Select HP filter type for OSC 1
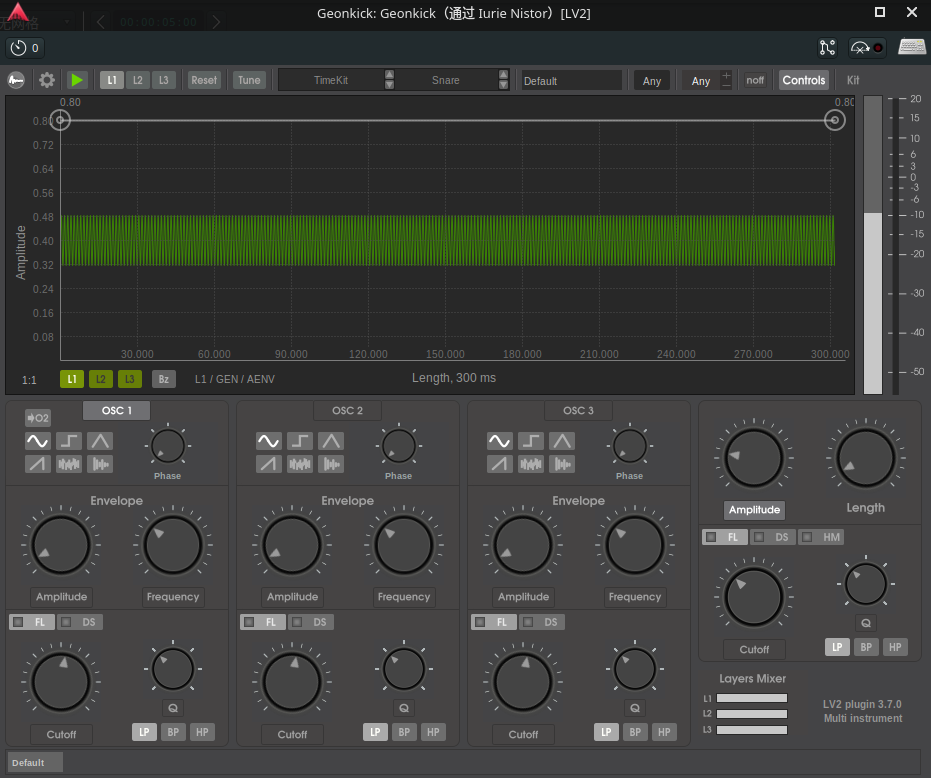This screenshot has width=931, height=778. pos(202,732)
